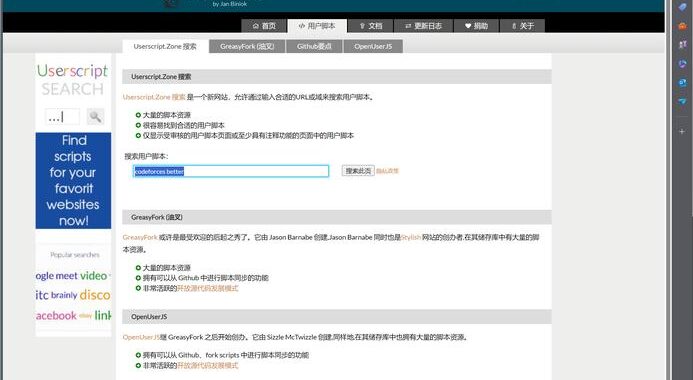Image resolution: width=693 pixels, height=380 pixels.
Task: Click popular search tag itc
Action: (42, 295)
